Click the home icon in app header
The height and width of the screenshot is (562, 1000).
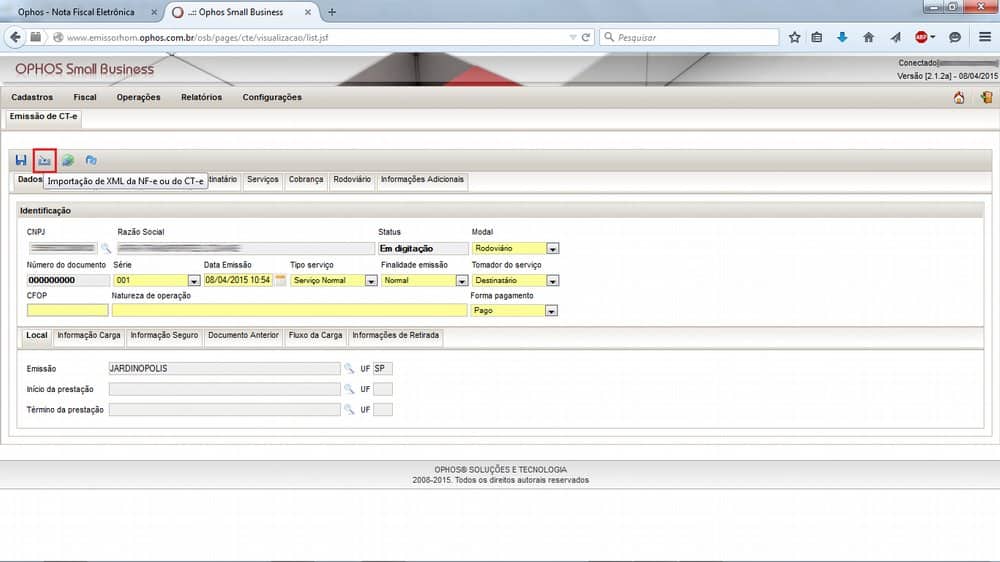pyautogui.click(x=959, y=98)
